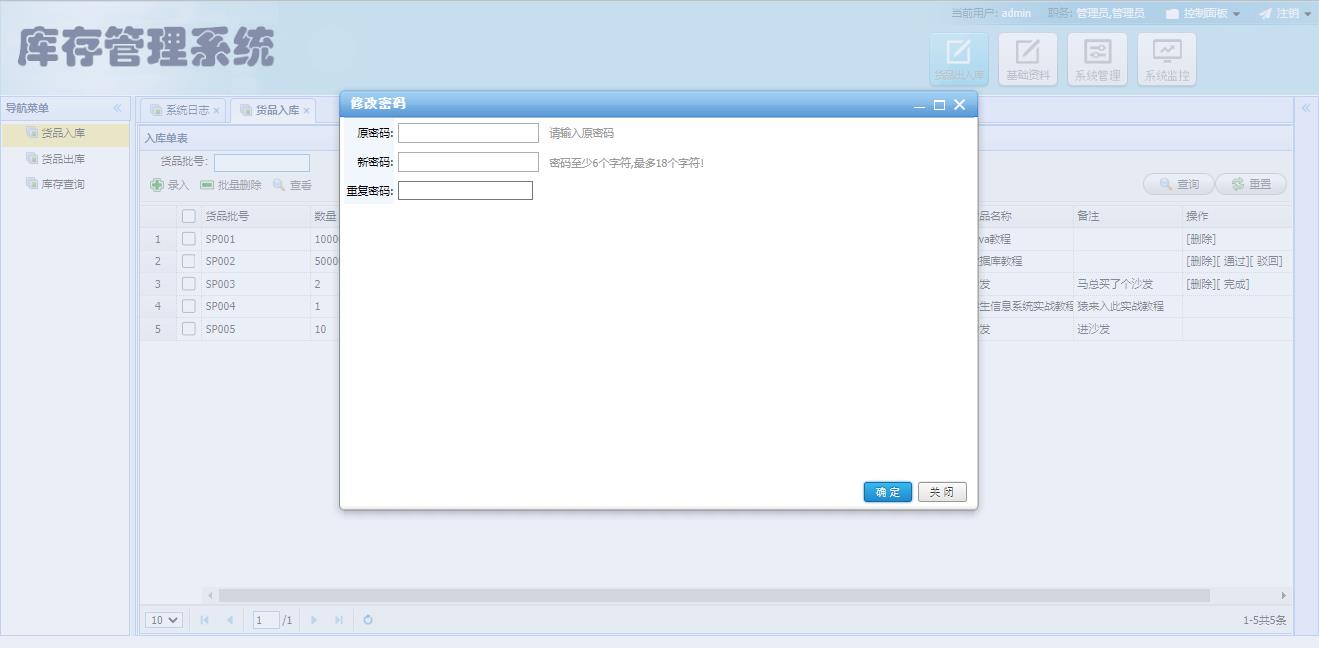1319x648 pixels.
Task: Collapse the 导航菜单 panel with the double arrow
Action: click(x=117, y=108)
